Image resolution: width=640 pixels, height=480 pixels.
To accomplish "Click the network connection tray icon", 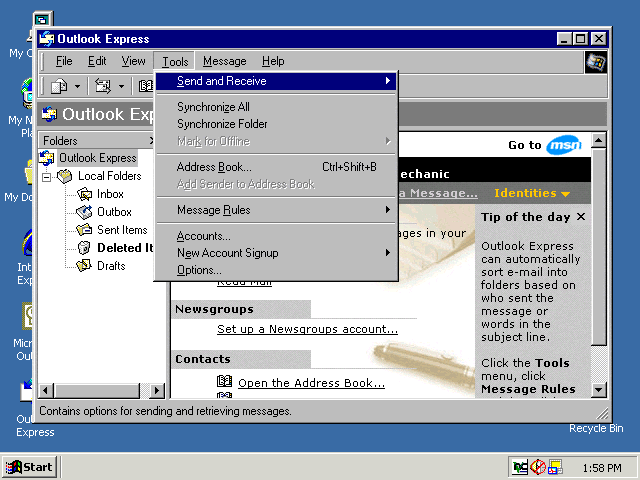I will 520,467.
